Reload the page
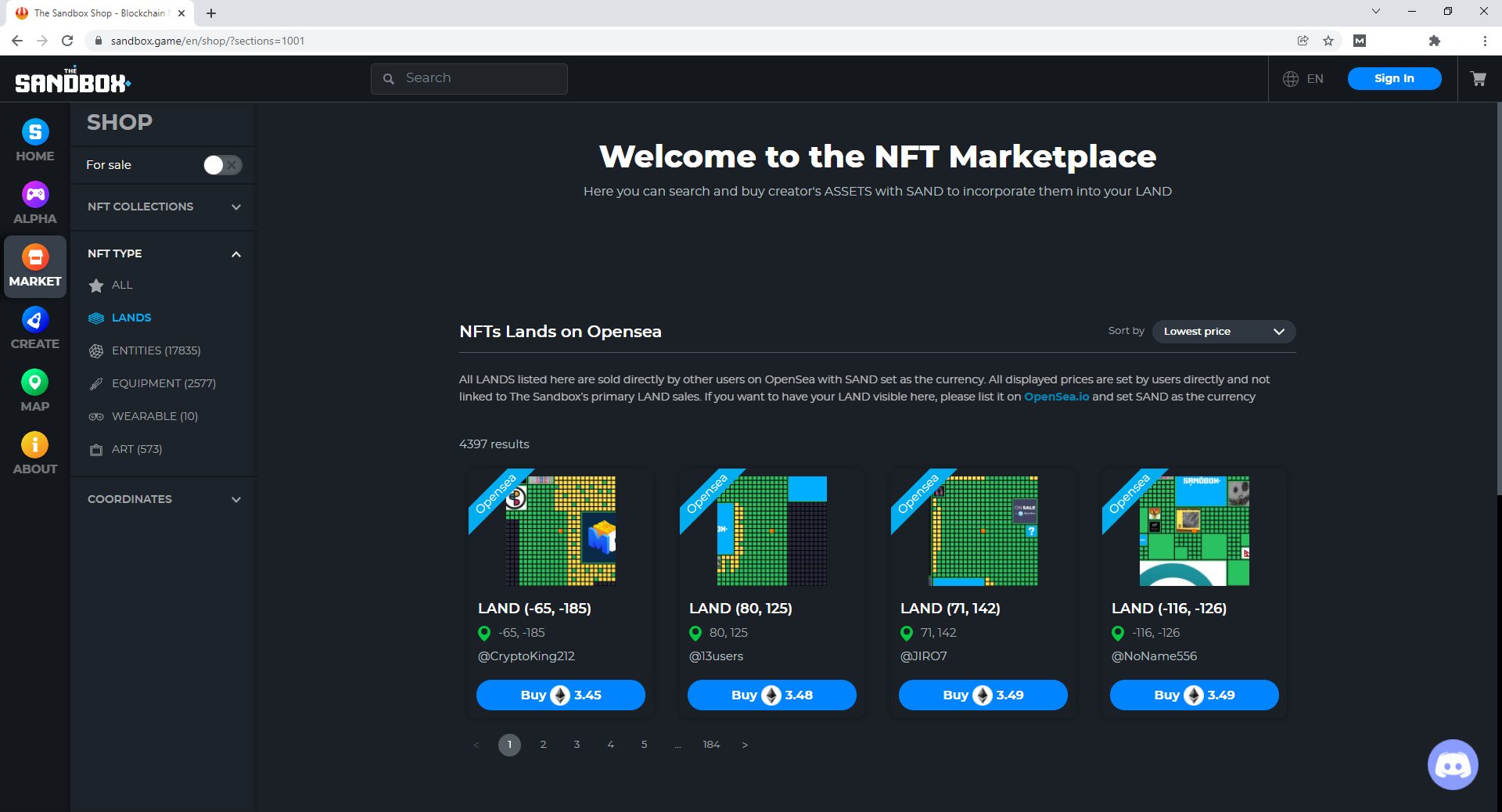The height and width of the screenshot is (812, 1502). [x=67, y=41]
